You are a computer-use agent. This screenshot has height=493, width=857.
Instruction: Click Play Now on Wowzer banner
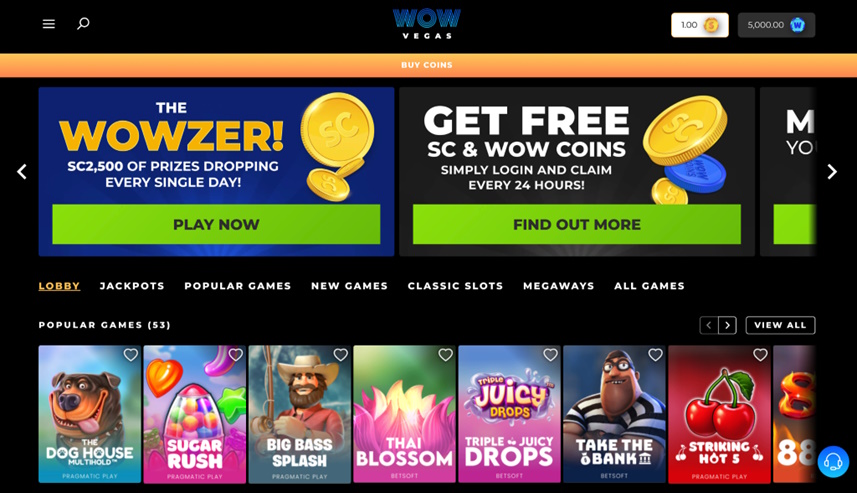tap(216, 224)
